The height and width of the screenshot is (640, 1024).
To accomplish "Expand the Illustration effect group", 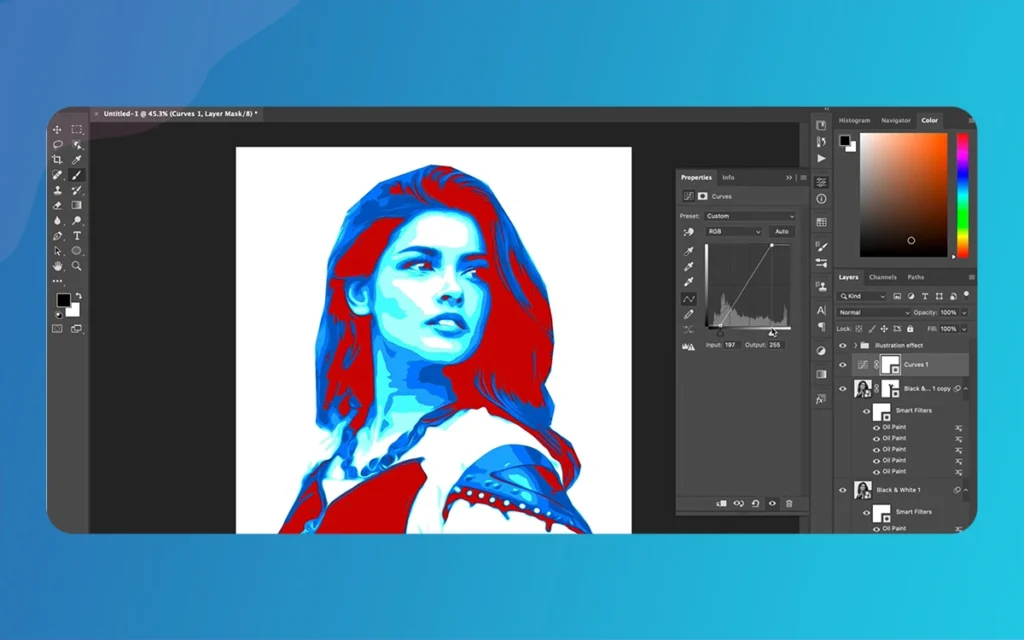I will (854, 345).
